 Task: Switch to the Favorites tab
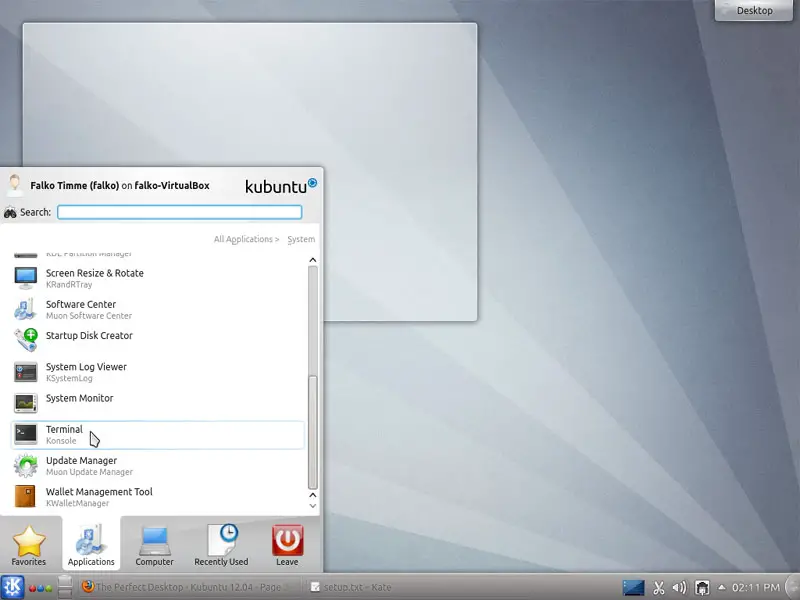click(x=29, y=545)
